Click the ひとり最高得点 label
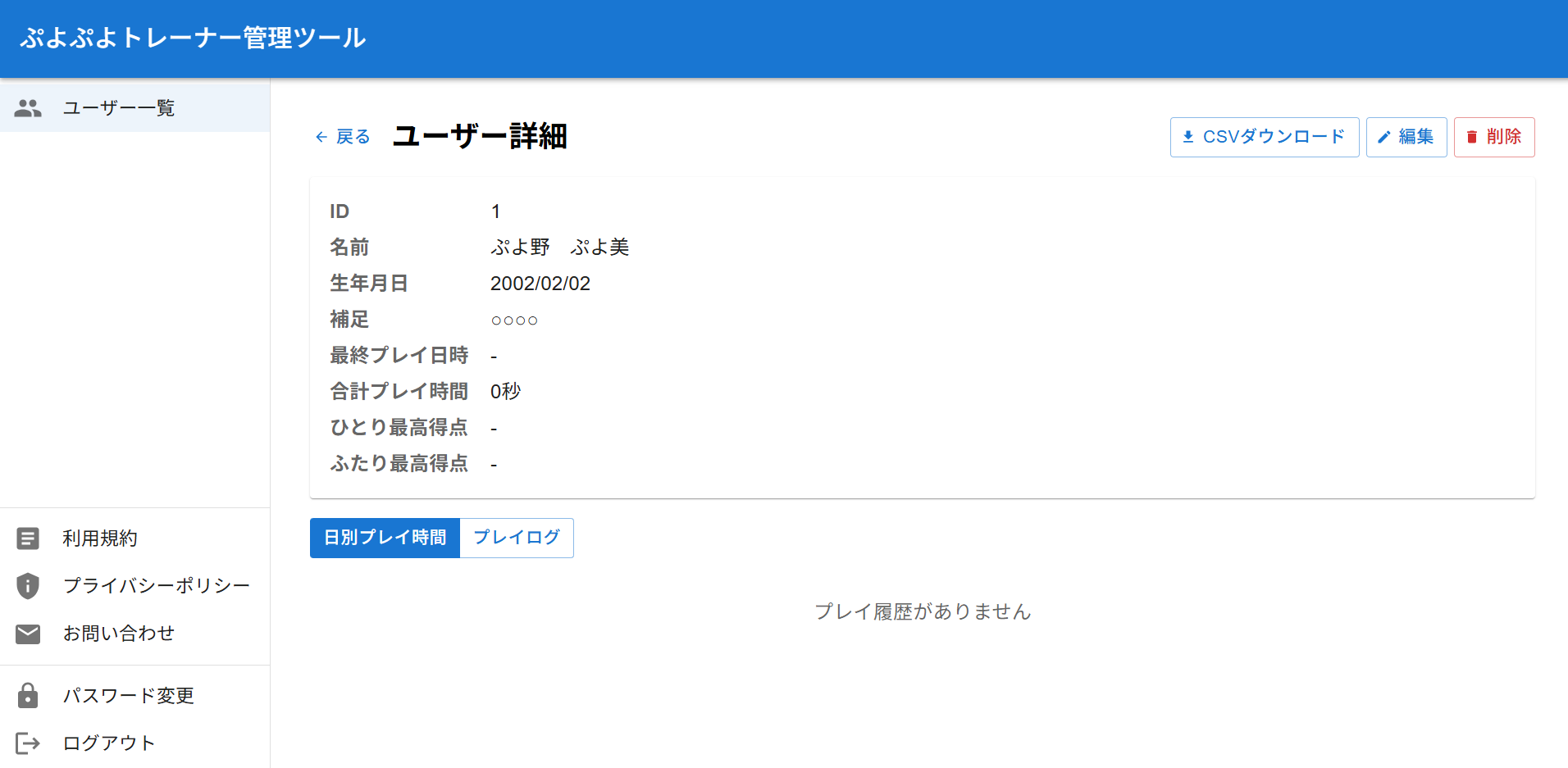This screenshot has width=1568, height=768. [399, 428]
